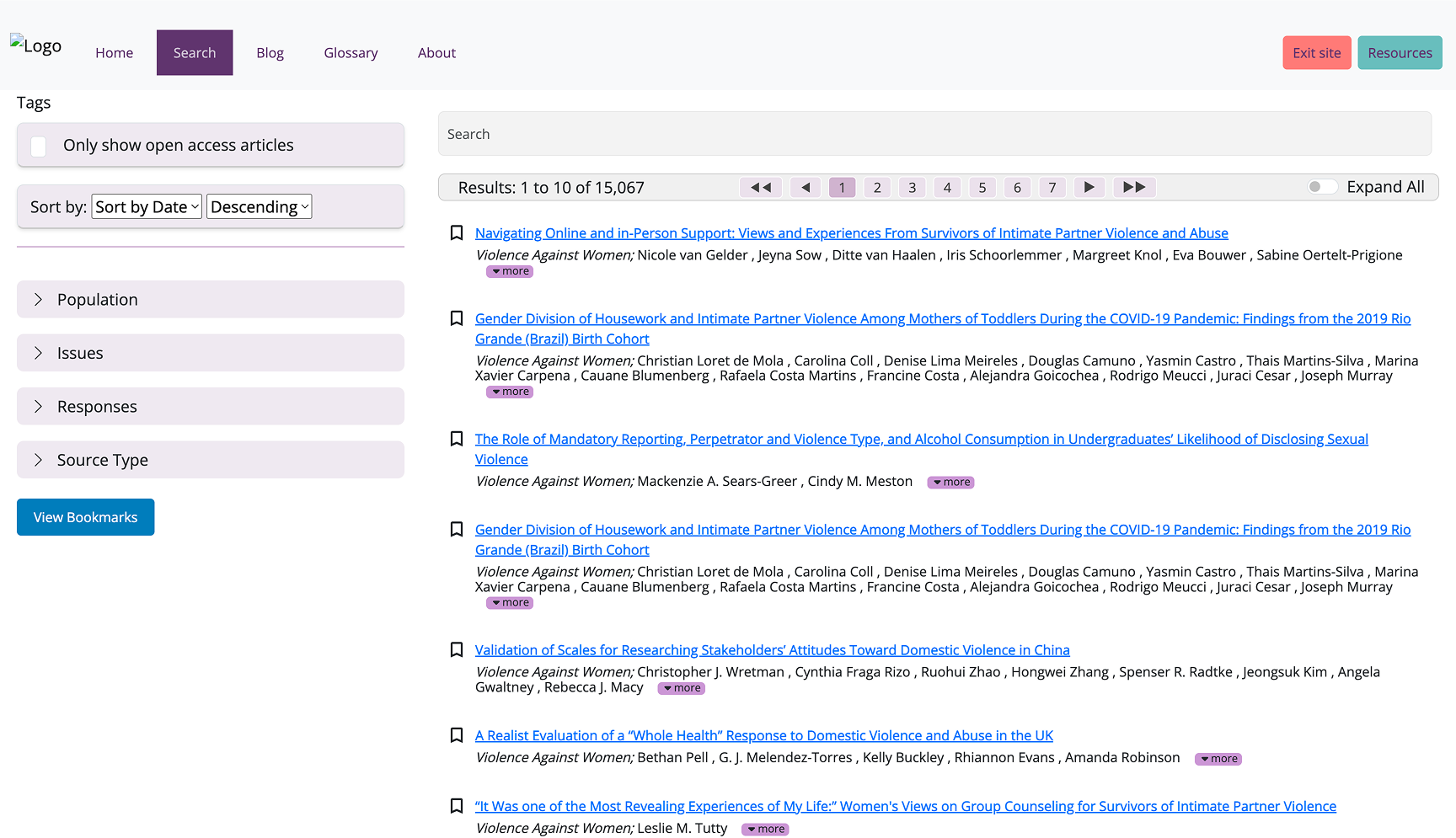Go to the Home page
Screen dimensions: 1456x838
point(115,53)
